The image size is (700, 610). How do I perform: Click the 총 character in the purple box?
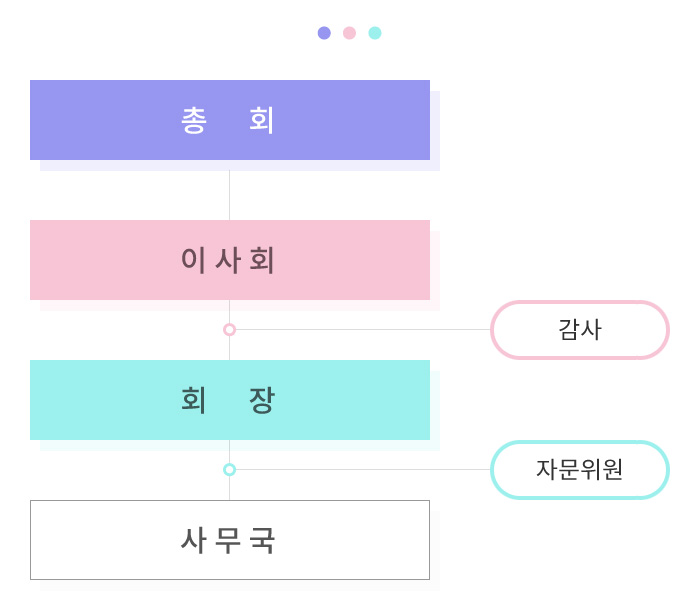coord(194,121)
